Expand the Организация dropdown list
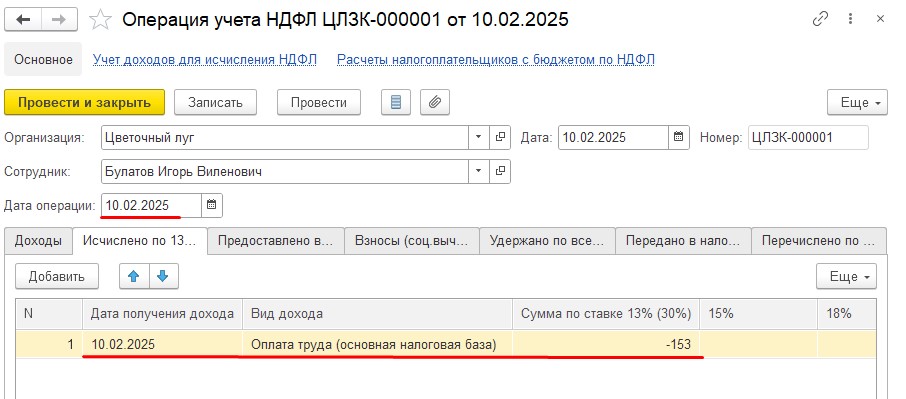906x399 pixels. [x=478, y=137]
